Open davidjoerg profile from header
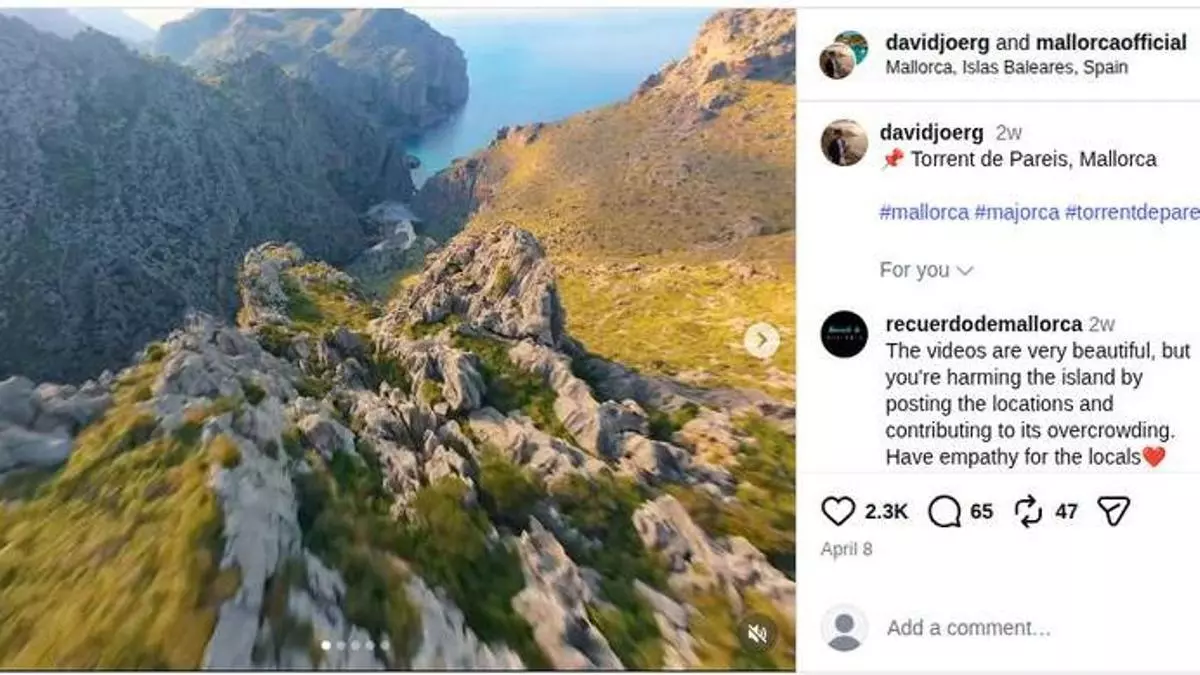1200x675 pixels. (x=938, y=42)
